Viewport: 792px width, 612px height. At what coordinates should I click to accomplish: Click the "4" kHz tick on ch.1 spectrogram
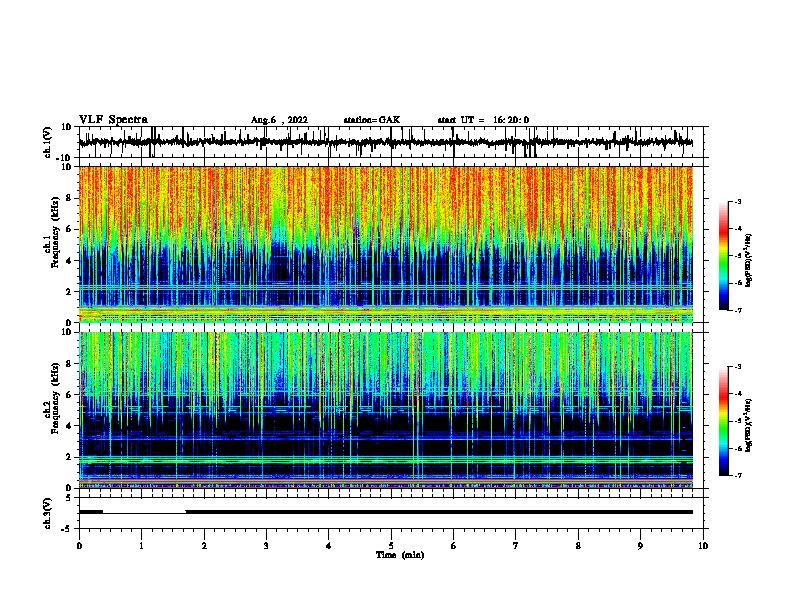tap(69, 261)
